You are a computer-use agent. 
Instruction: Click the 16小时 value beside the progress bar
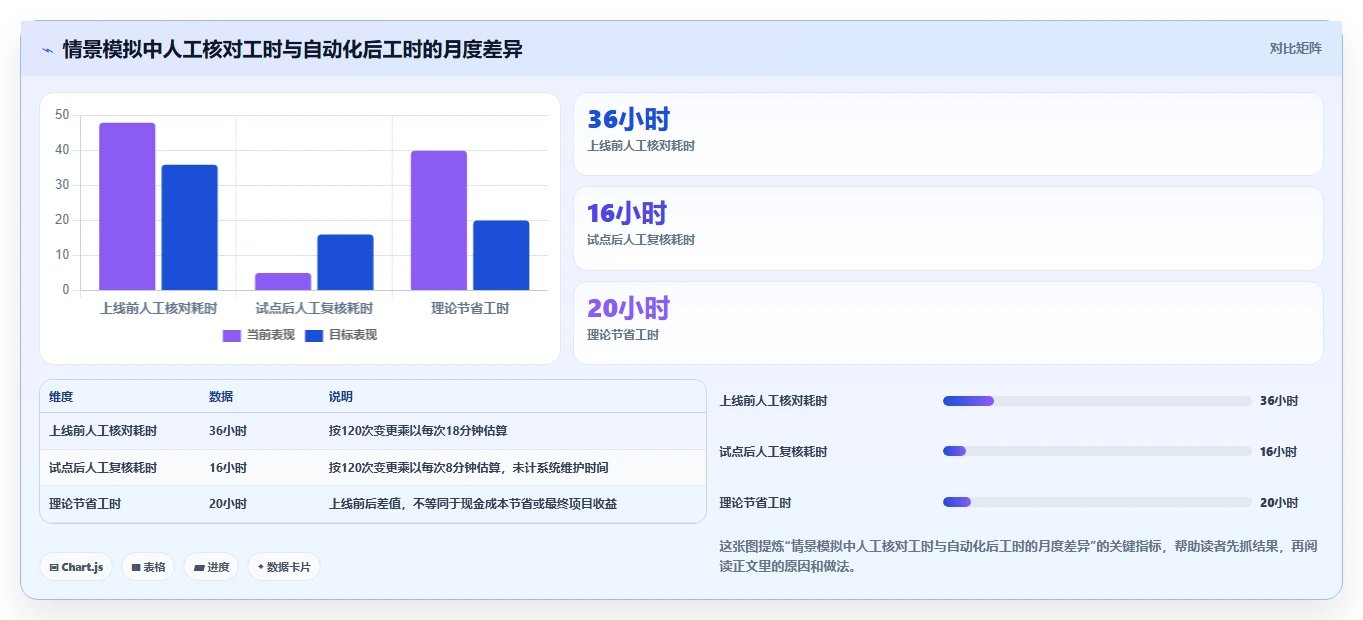1279,452
